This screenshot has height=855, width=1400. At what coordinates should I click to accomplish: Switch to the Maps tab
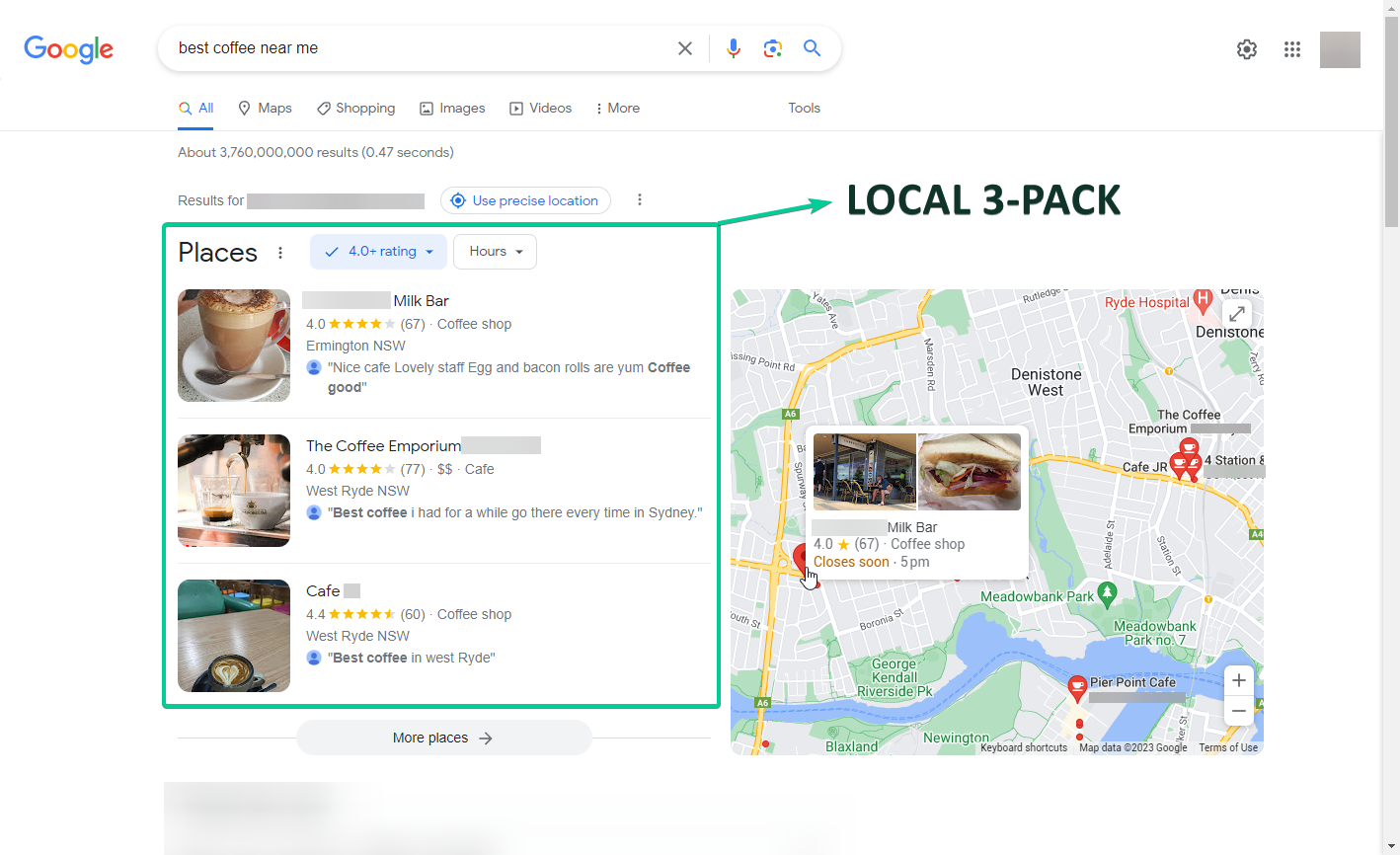click(x=265, y=109)
